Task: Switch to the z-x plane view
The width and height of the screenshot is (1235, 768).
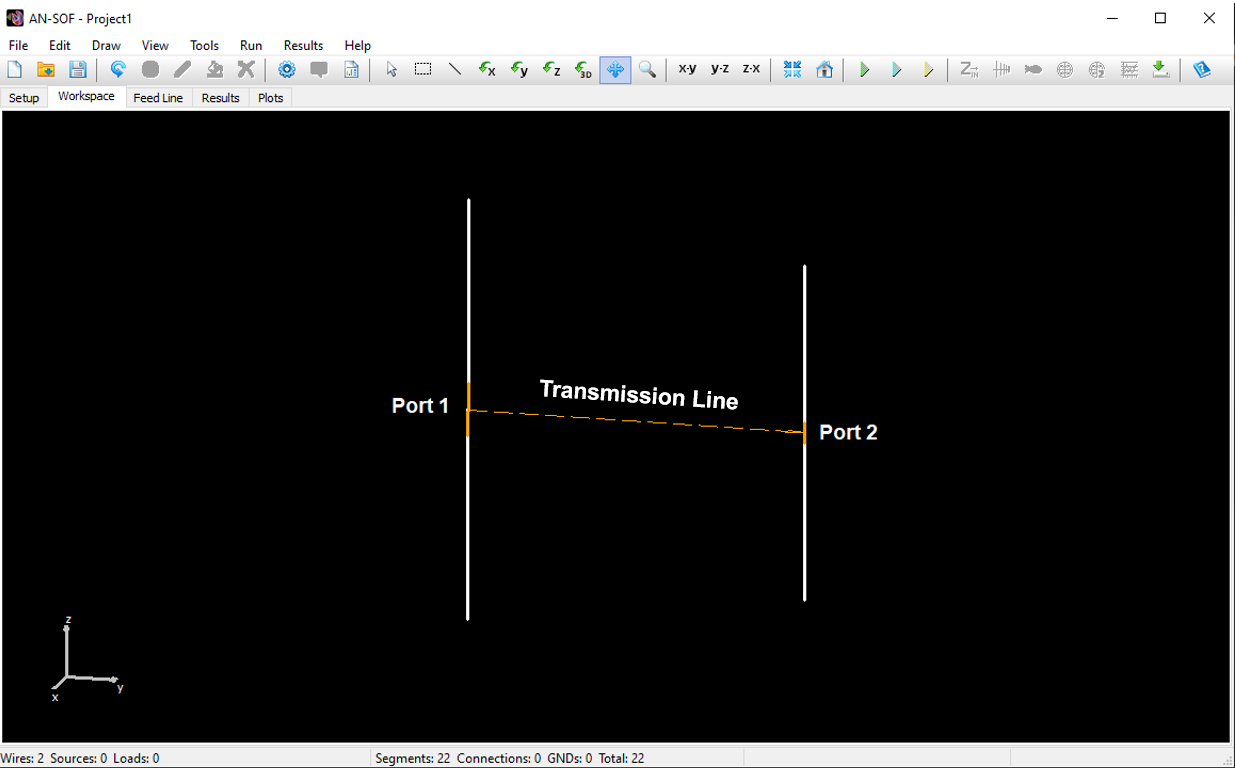Action: coord(751,69)
